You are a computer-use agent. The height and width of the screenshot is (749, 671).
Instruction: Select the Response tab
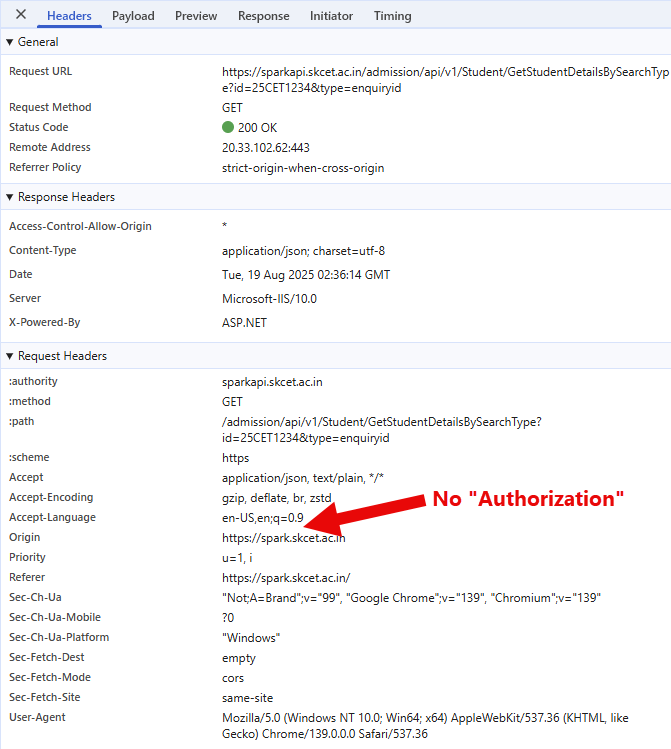tap(263, 16)
